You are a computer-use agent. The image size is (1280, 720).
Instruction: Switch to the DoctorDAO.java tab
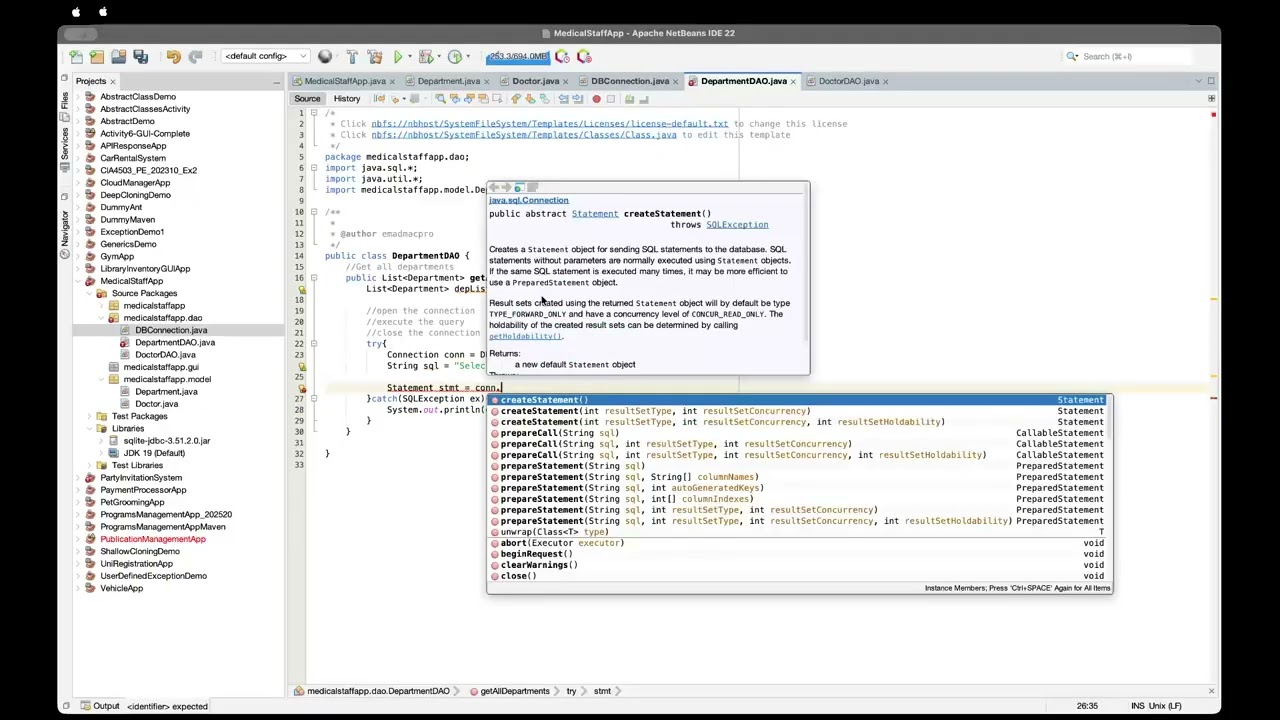click(848, 81)
